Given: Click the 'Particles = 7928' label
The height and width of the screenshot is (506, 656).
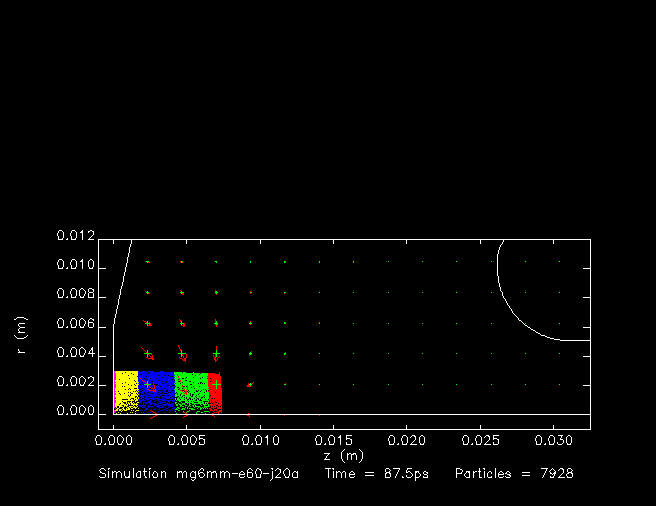Looking at the screenshot, I should (x=514, y=474).
